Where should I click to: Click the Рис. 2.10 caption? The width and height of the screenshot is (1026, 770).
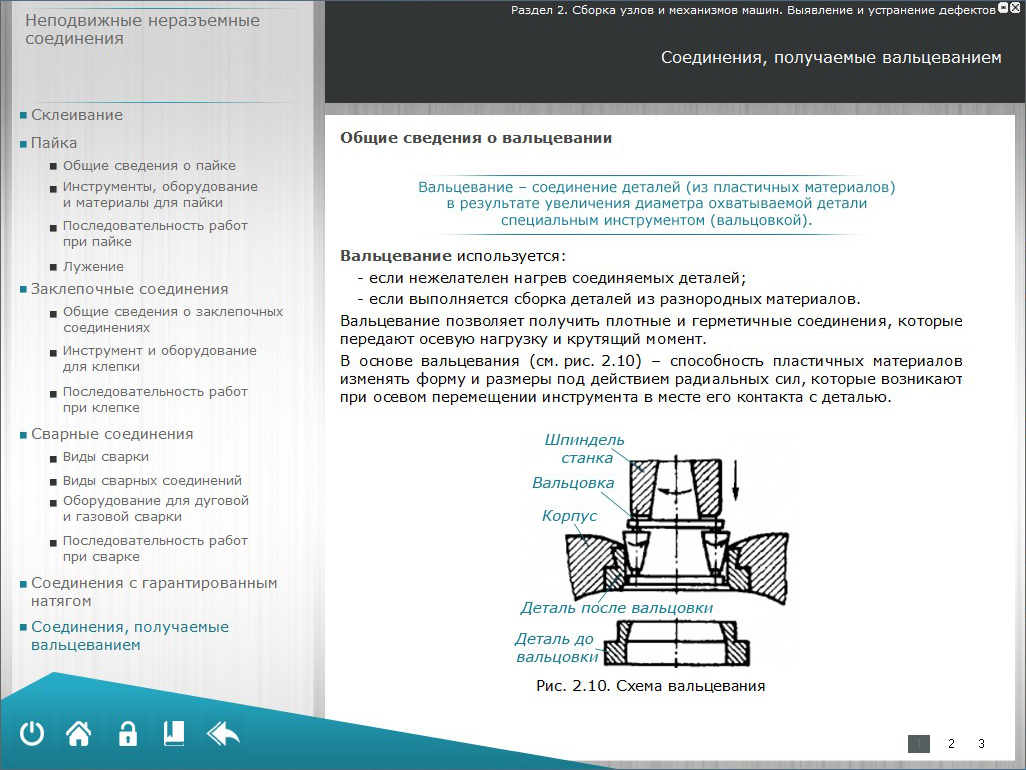650,686
